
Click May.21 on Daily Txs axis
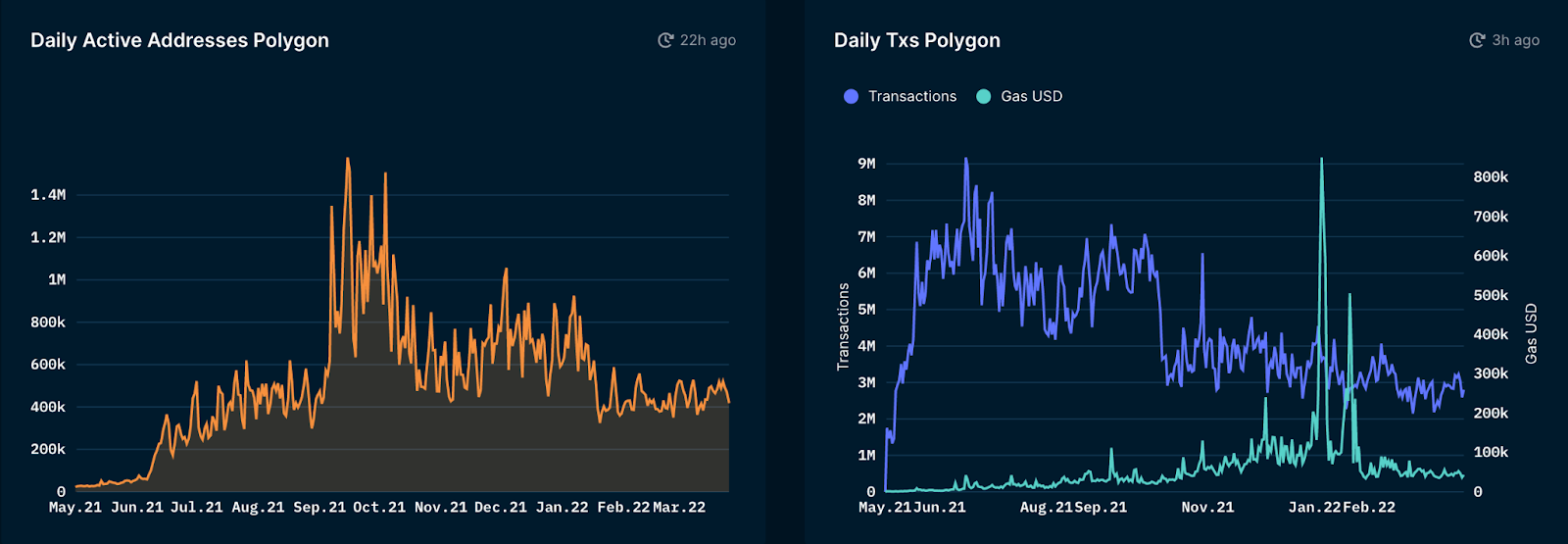[x=885, y=508]
